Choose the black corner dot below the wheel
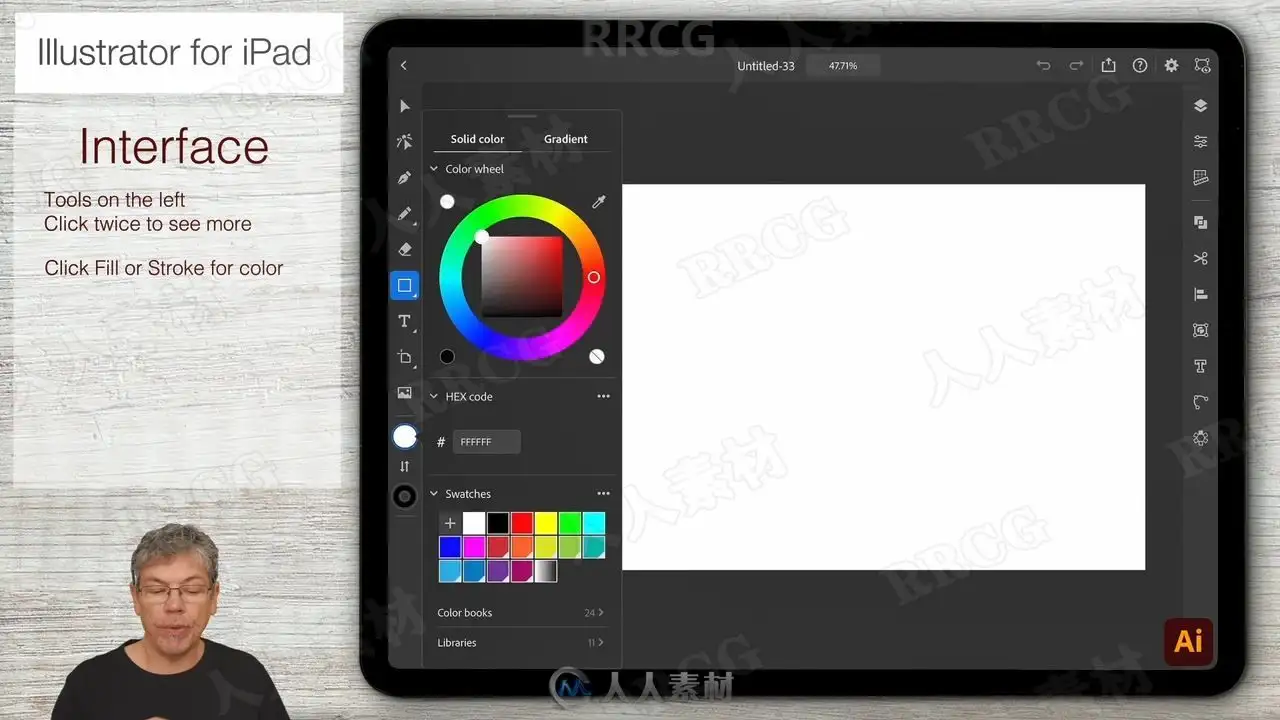This screenshot has height=720, width=1280. pyautogui.click(x=447, y=356)
